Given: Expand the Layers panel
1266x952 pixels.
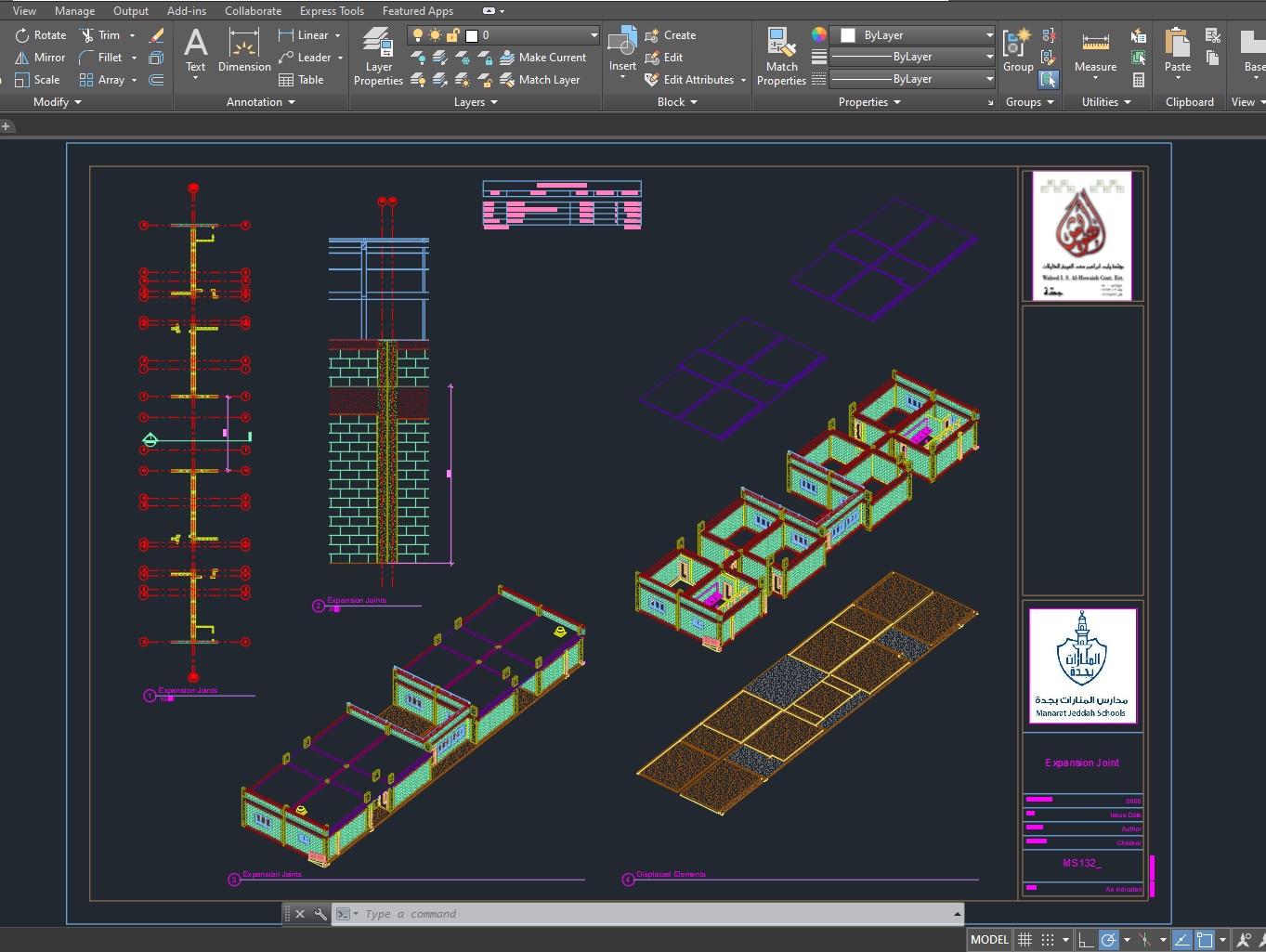Looking at the screenshot, I should coord(476,102).
